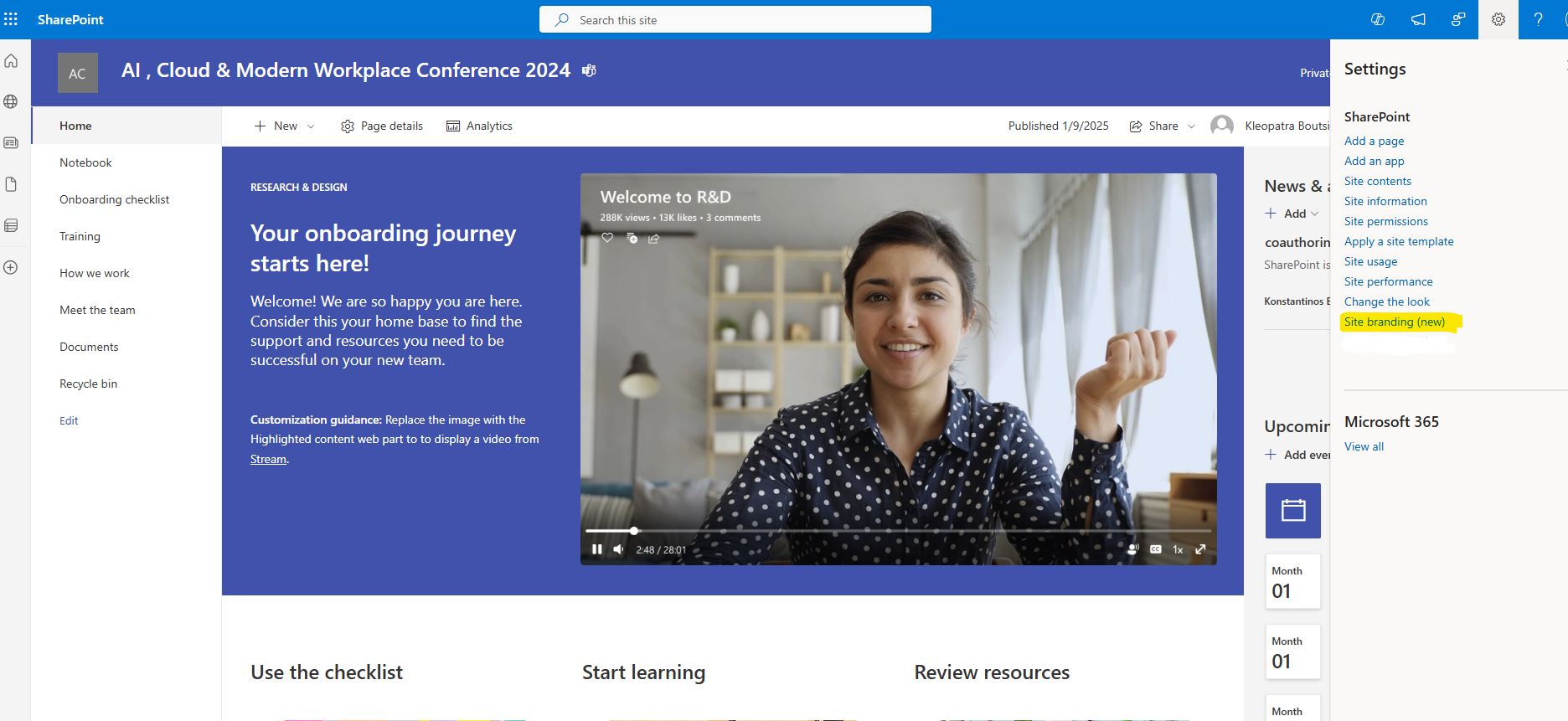Click the globe My sites icon in left rail

click(x=11, y=101)
